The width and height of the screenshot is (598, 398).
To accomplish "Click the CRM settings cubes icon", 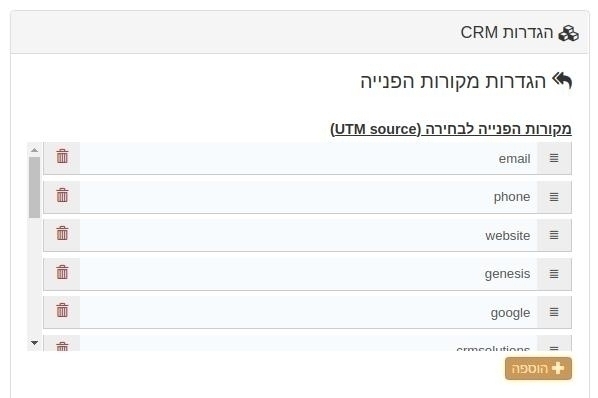I will [x=568, y=33].
